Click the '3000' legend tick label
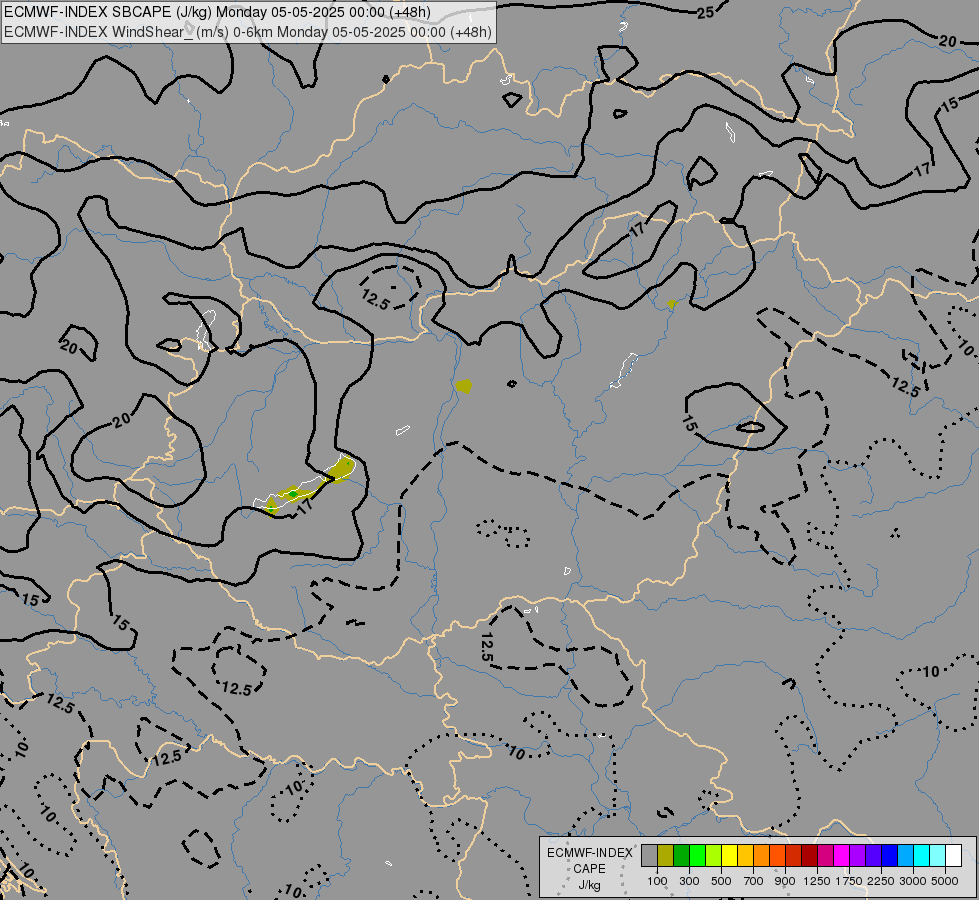Image resolution: width=979 pixels, height=900 pixels. pyautogui.click(x=913, y=881)
